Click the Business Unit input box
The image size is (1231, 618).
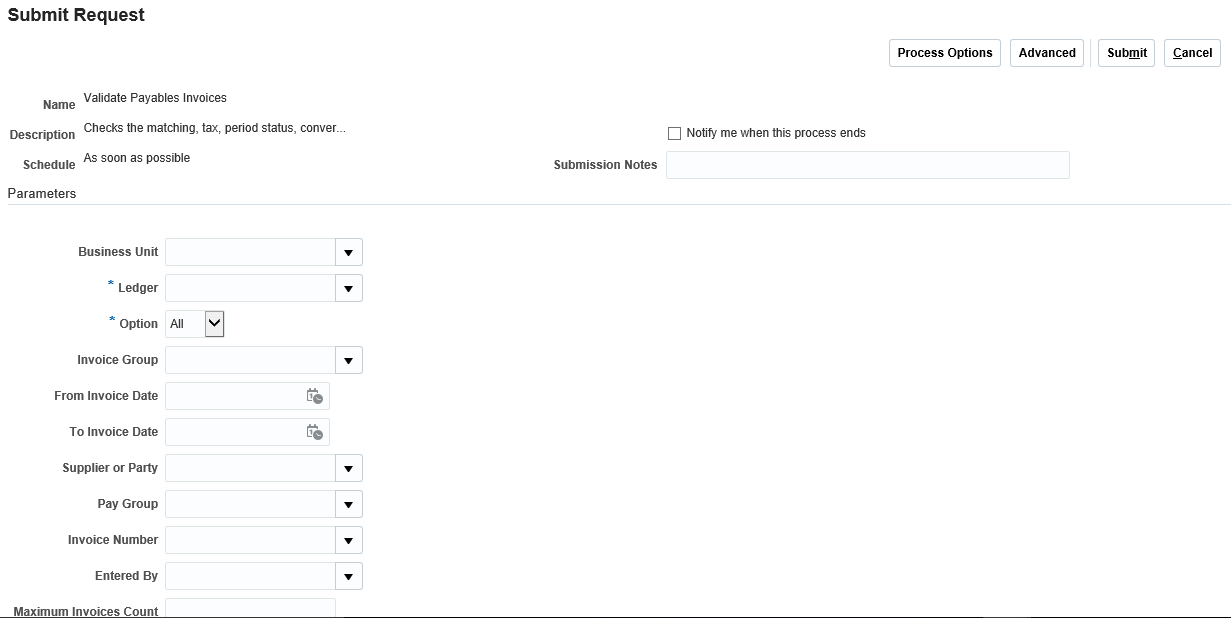coord(250,252)
